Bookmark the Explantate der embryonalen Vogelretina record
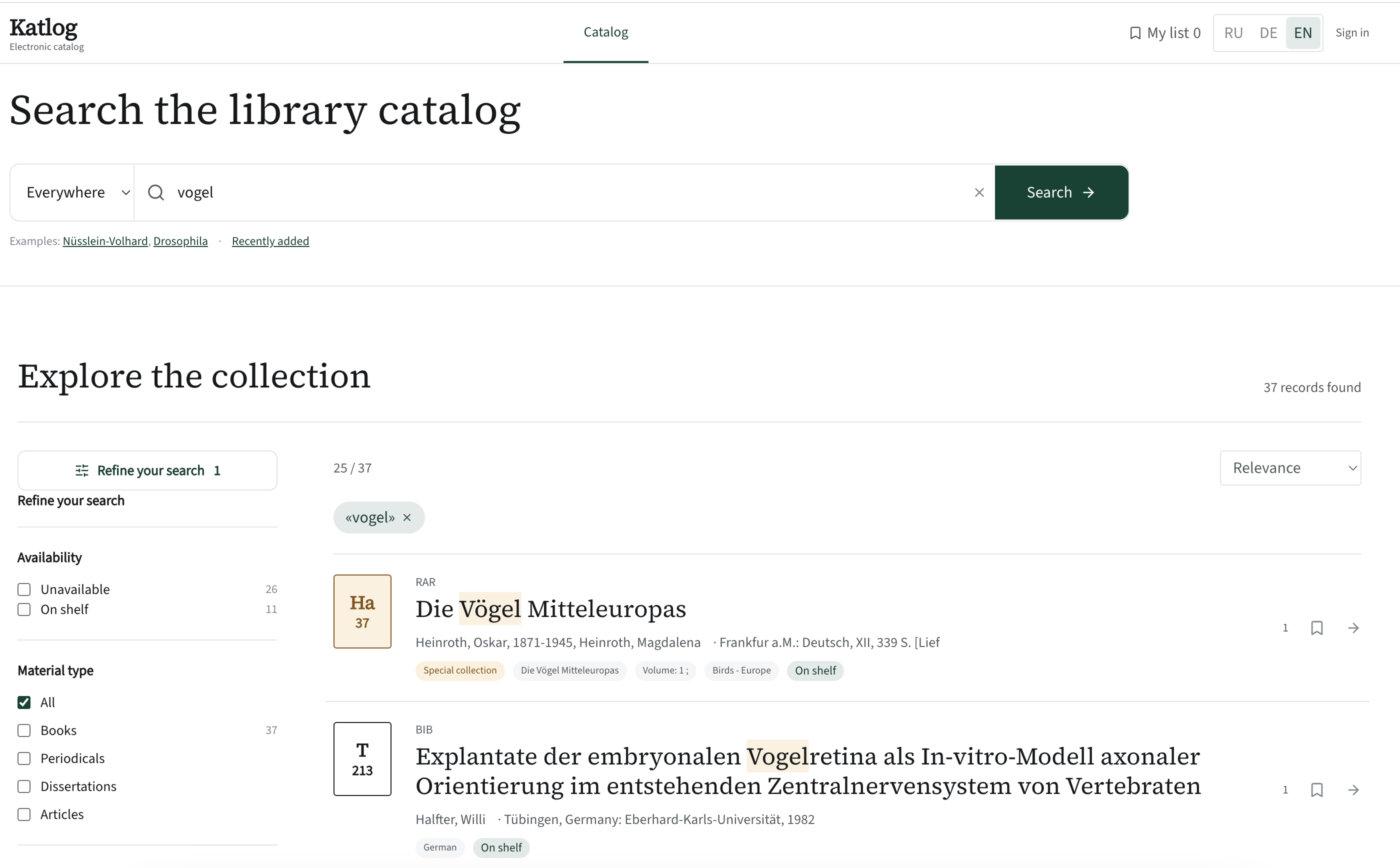Screen dimensions: 1400x868 1317,790
